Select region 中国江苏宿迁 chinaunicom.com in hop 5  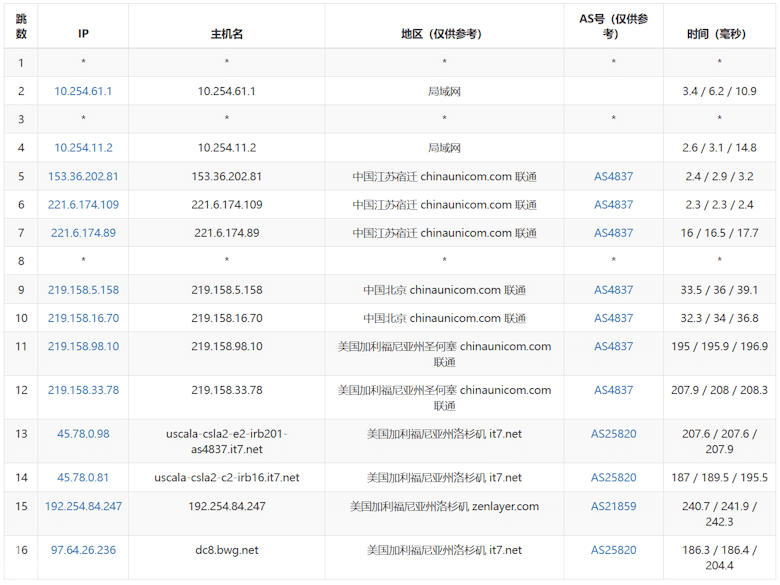444,176
